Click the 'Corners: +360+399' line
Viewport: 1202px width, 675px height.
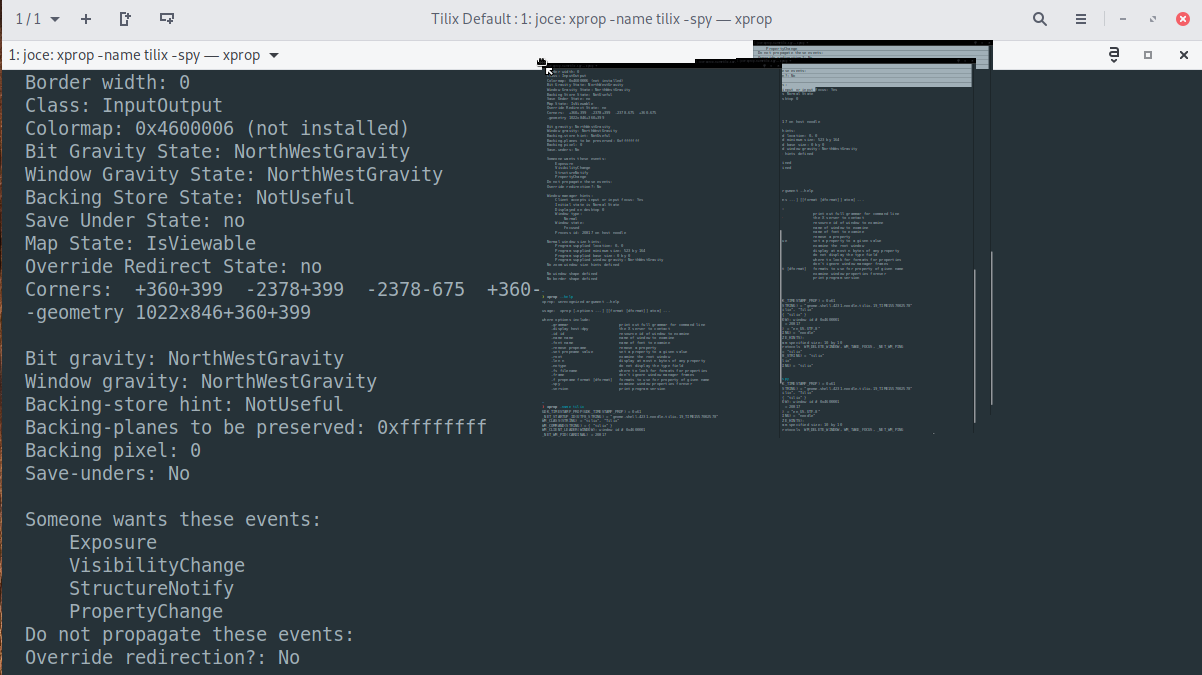(283, 289)
